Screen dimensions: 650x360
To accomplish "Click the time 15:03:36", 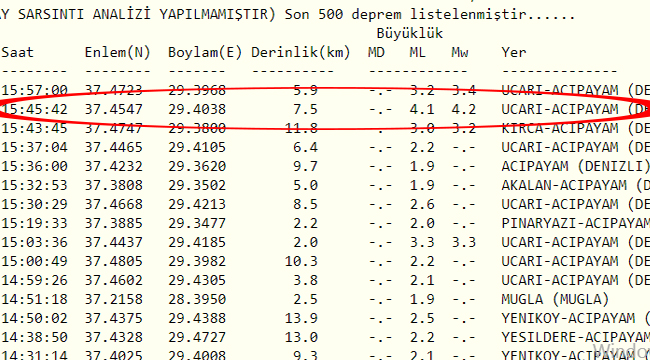I will coord(34,242).
